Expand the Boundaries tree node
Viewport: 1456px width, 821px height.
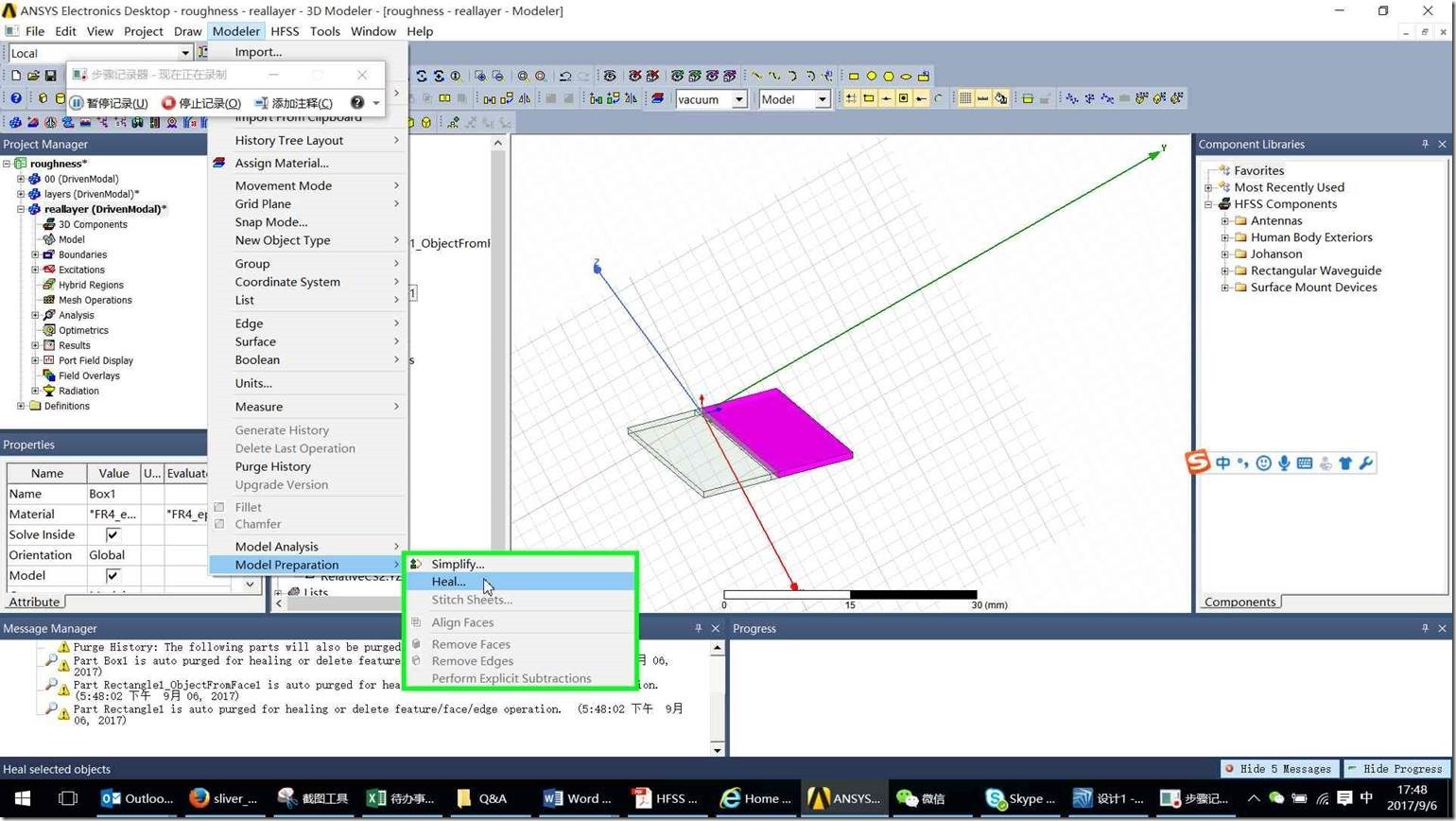tap(35, 254)
